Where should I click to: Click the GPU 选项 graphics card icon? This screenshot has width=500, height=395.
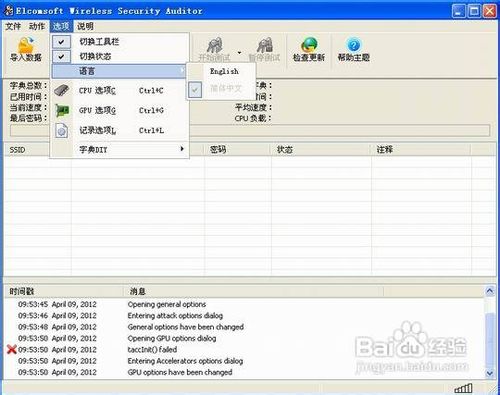pos(62,110)
